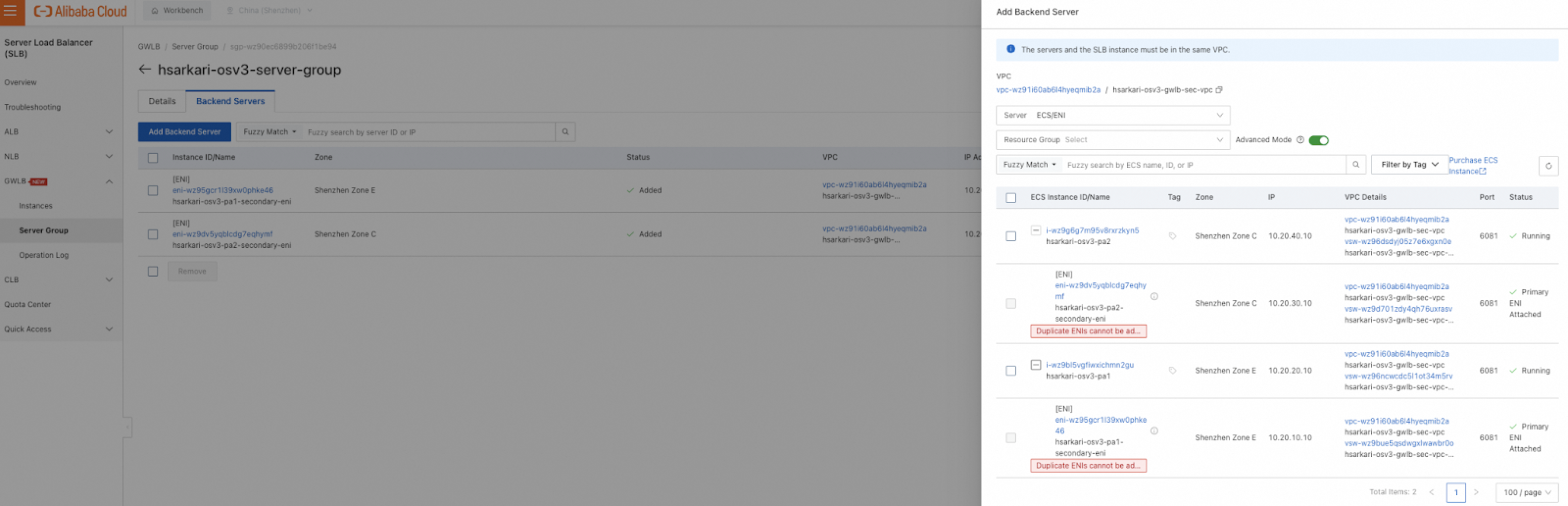Screen dimensions: 1568x506
Task: Open the Server ECS/ENI dropdown
Action: (x=1112, y=116)
